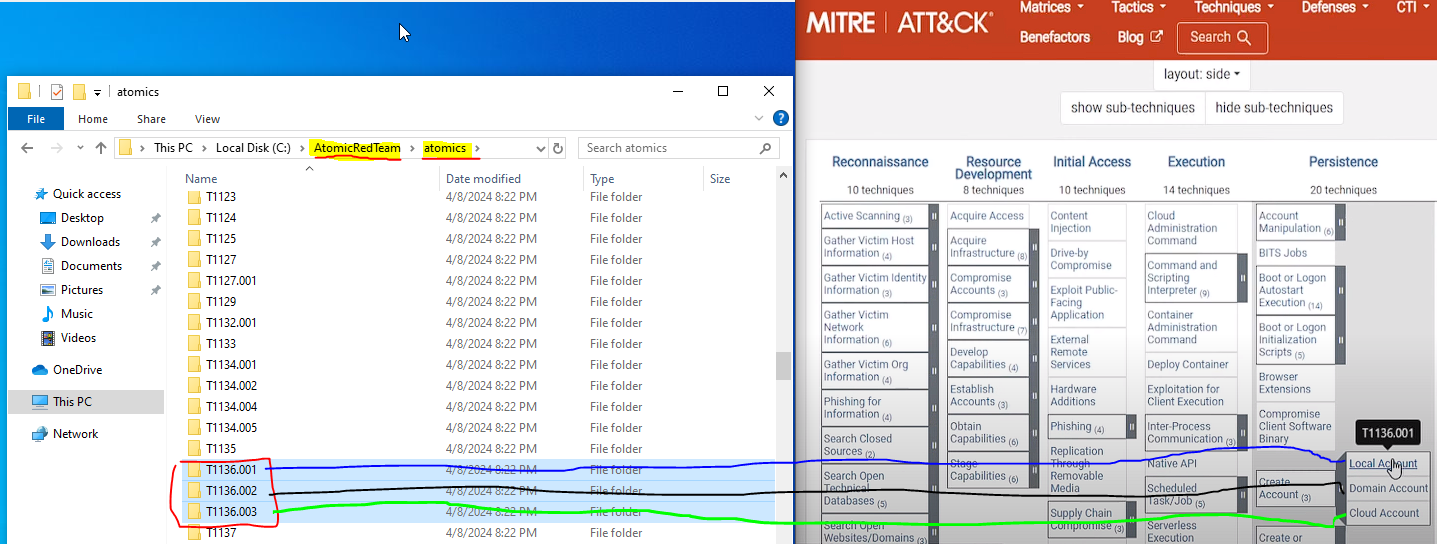Screen dimensions: 1437x544
Task: Click the Pictures icon in navigation pane
Action: [x=47, y=290]
